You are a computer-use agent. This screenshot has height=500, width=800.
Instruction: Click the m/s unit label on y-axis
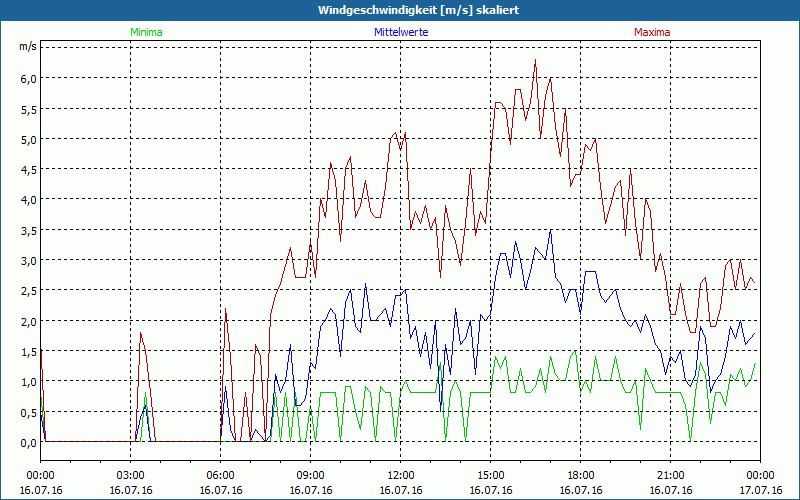coord(28,46)
